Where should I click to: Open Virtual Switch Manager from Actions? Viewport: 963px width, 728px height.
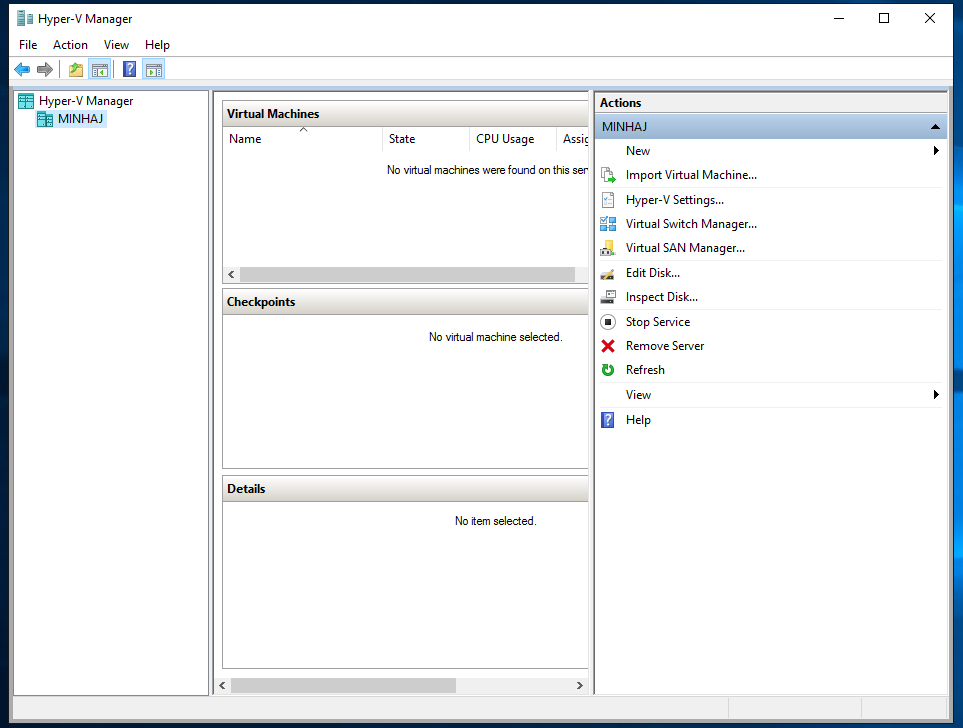click(690, 224)
